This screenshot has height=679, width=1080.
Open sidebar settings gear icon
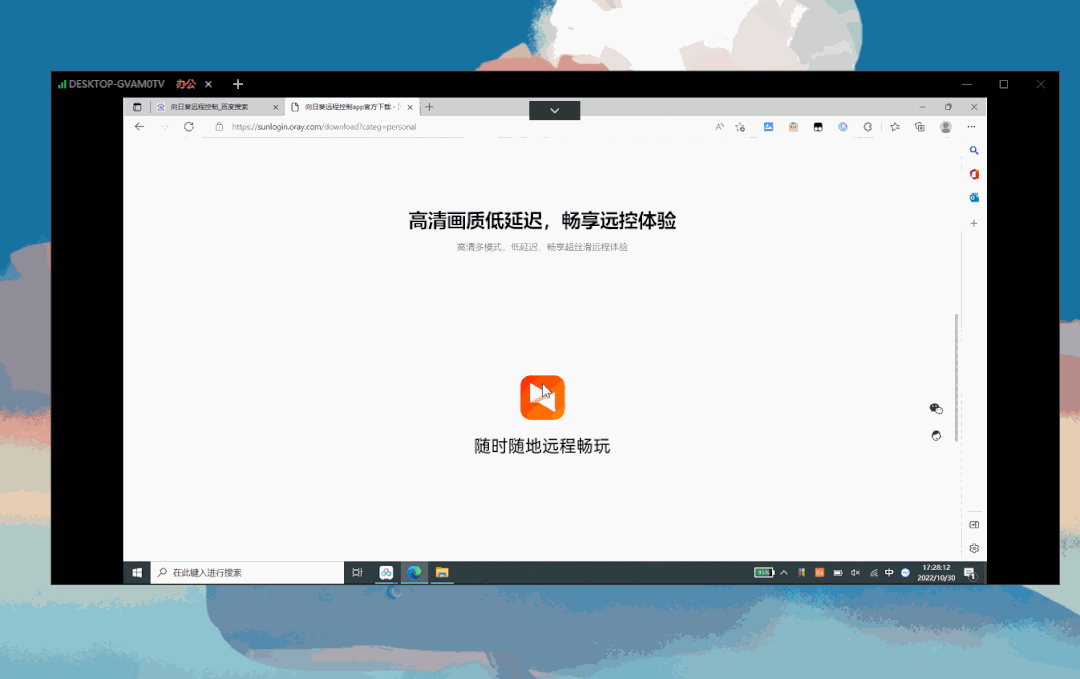tap(974, 548)
